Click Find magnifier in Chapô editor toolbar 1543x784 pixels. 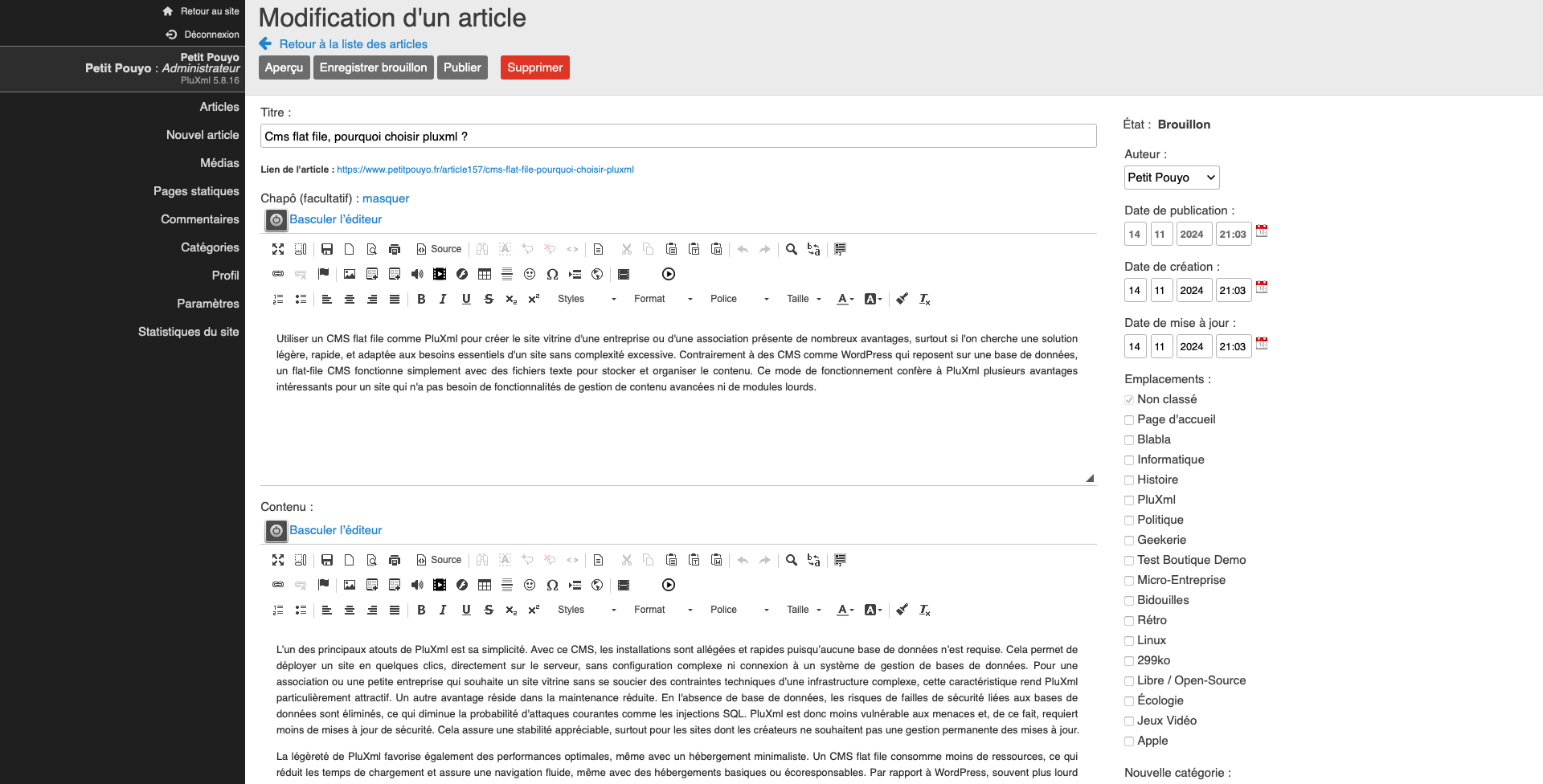pyautogui.click(x=792, y=249)
